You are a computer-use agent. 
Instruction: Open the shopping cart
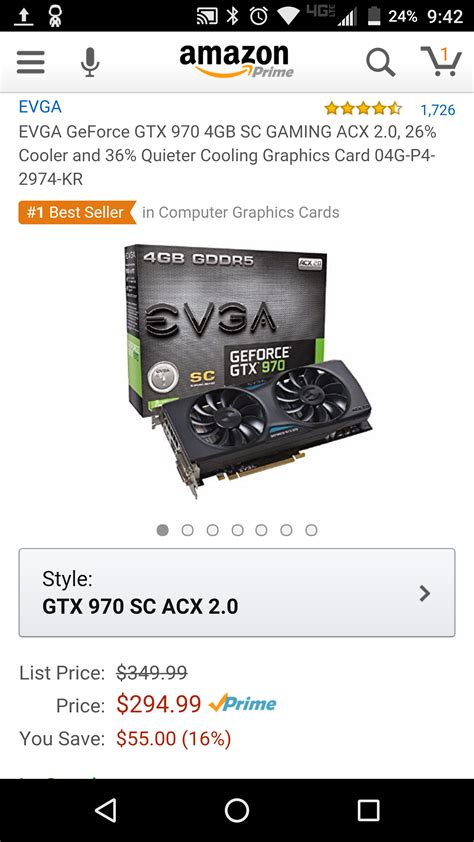coord(441,61)
